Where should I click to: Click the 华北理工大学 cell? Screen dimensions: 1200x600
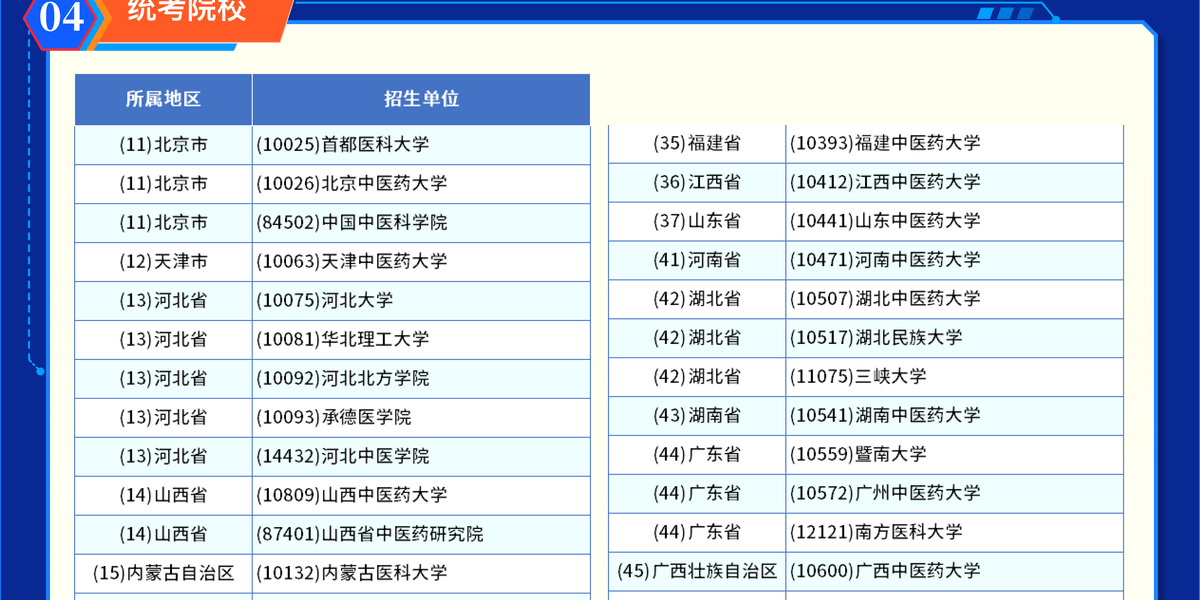(x=342, y=339)
